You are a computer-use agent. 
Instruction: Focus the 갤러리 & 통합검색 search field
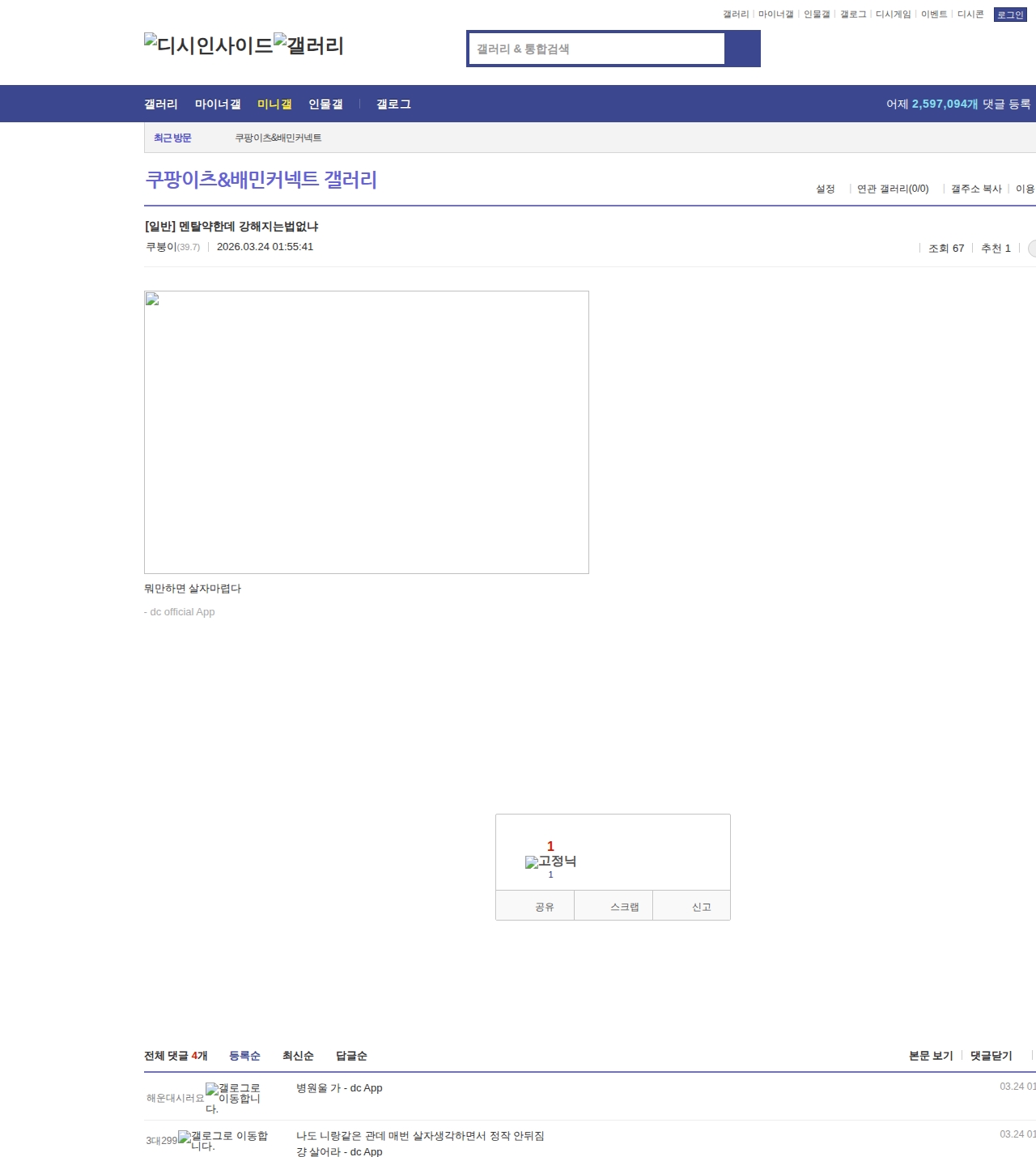597,49
